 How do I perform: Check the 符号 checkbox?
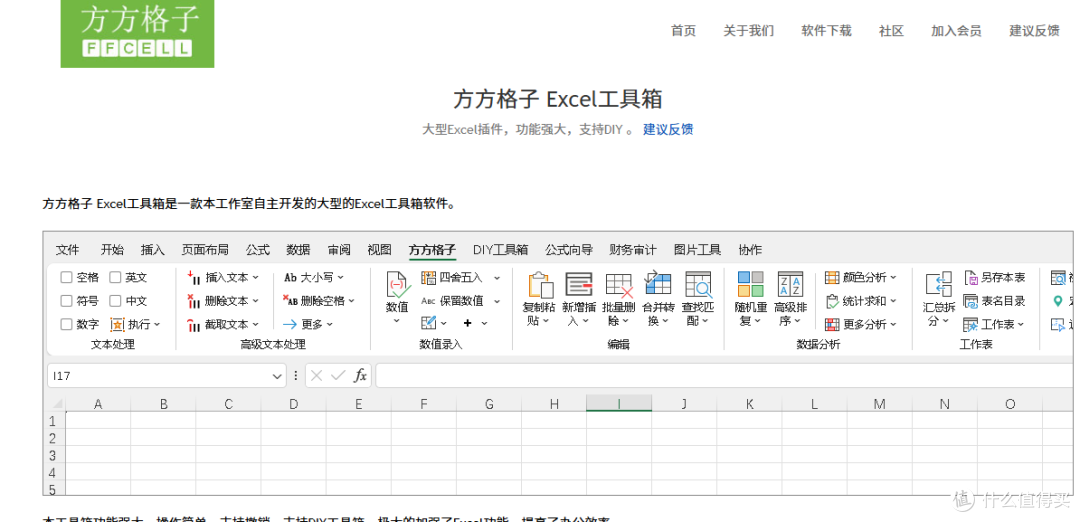point(66,301)
